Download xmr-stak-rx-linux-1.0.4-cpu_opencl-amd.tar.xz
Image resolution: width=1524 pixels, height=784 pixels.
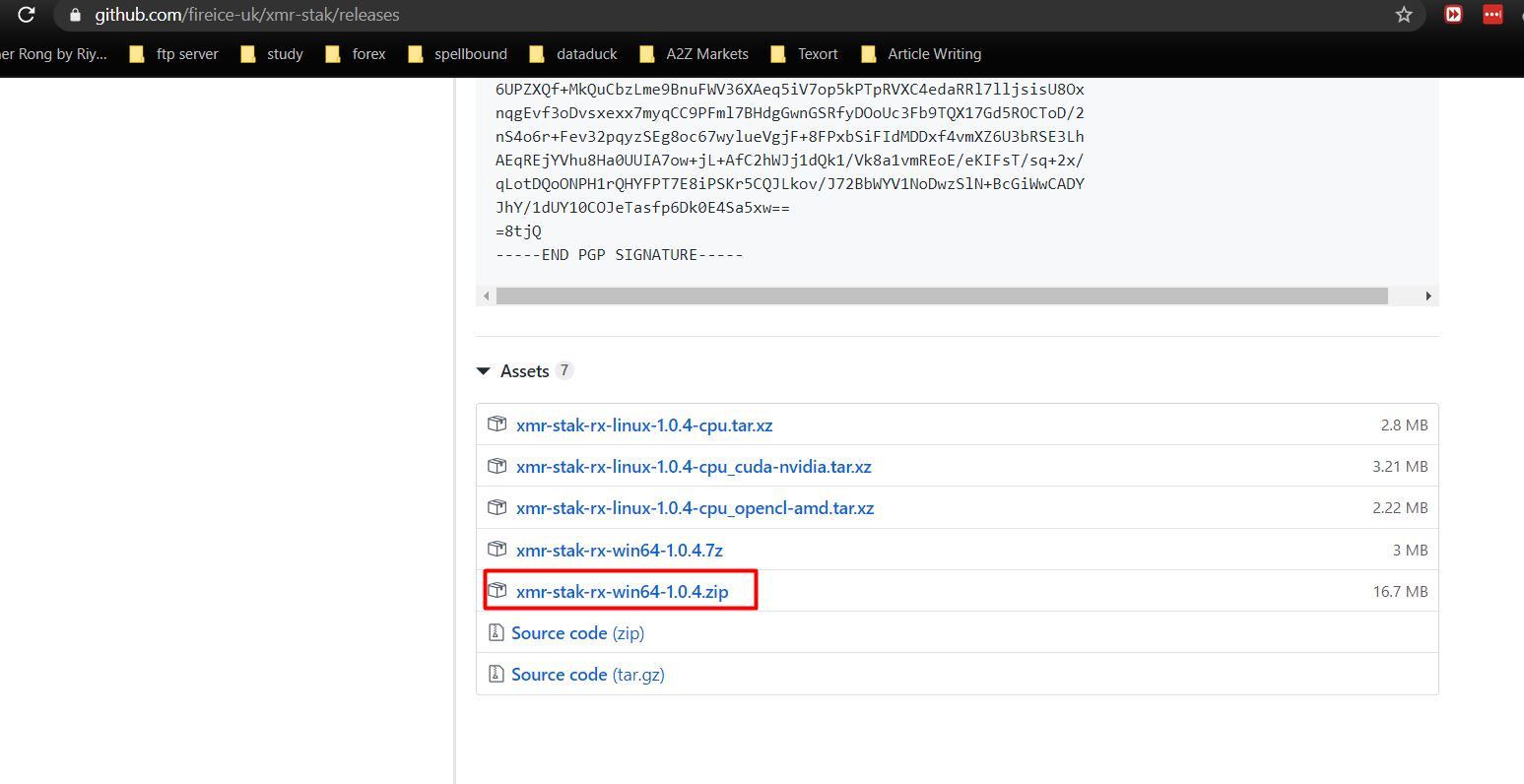point(696,508)
